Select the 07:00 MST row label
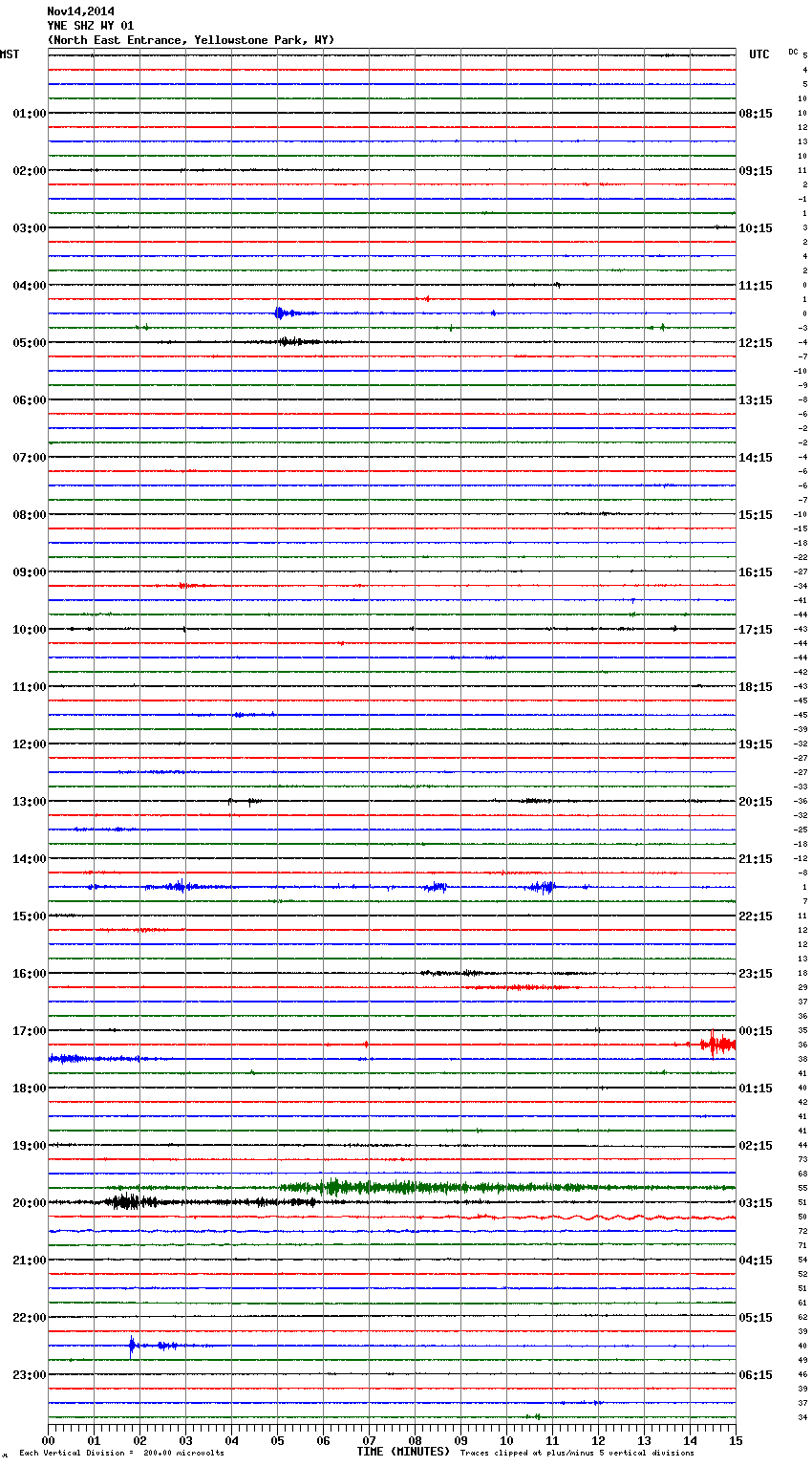Screen dimensions: 812x1466 pos(29,458)
